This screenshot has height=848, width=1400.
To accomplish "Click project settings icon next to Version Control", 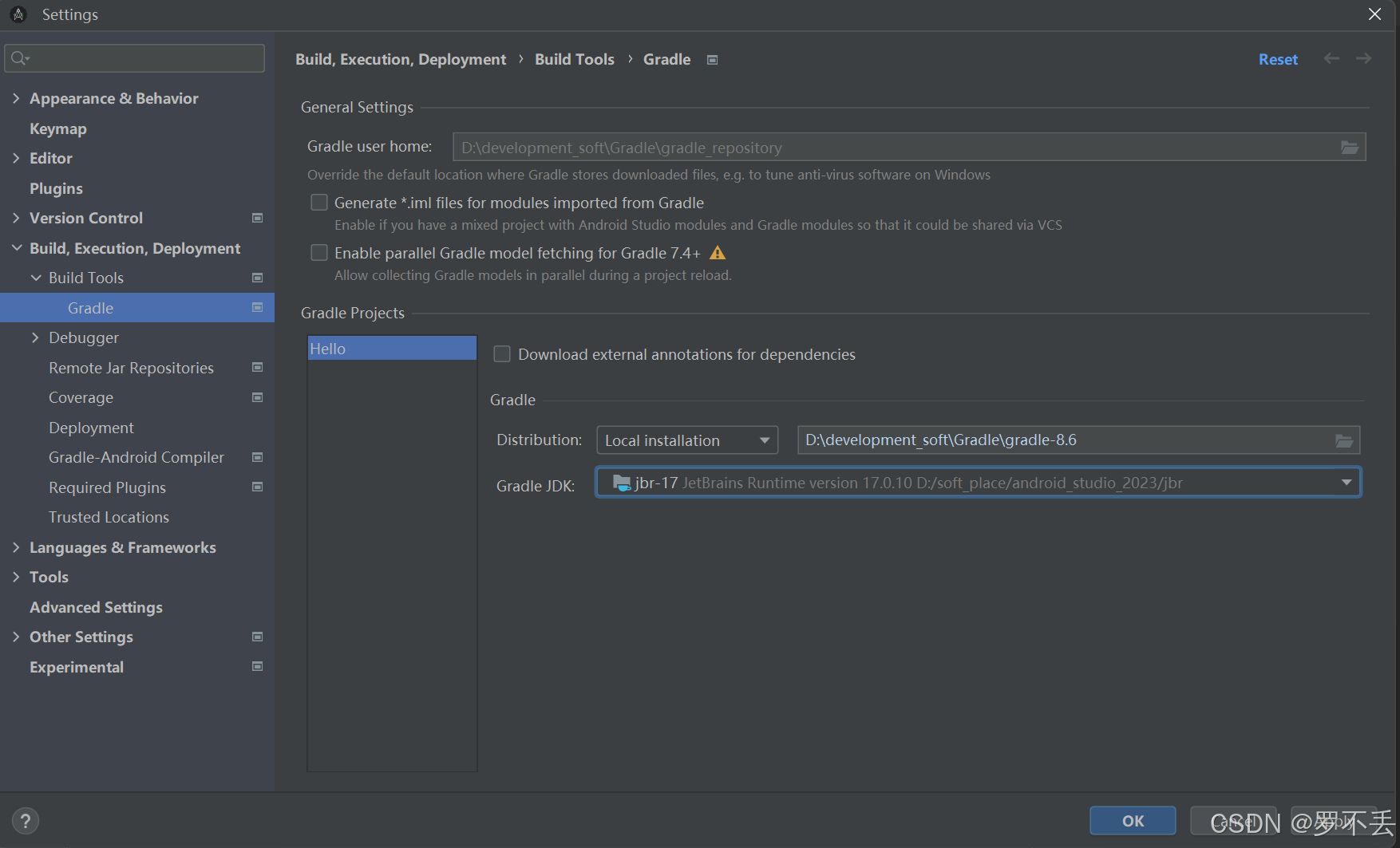I will click(x=257, y=217).
